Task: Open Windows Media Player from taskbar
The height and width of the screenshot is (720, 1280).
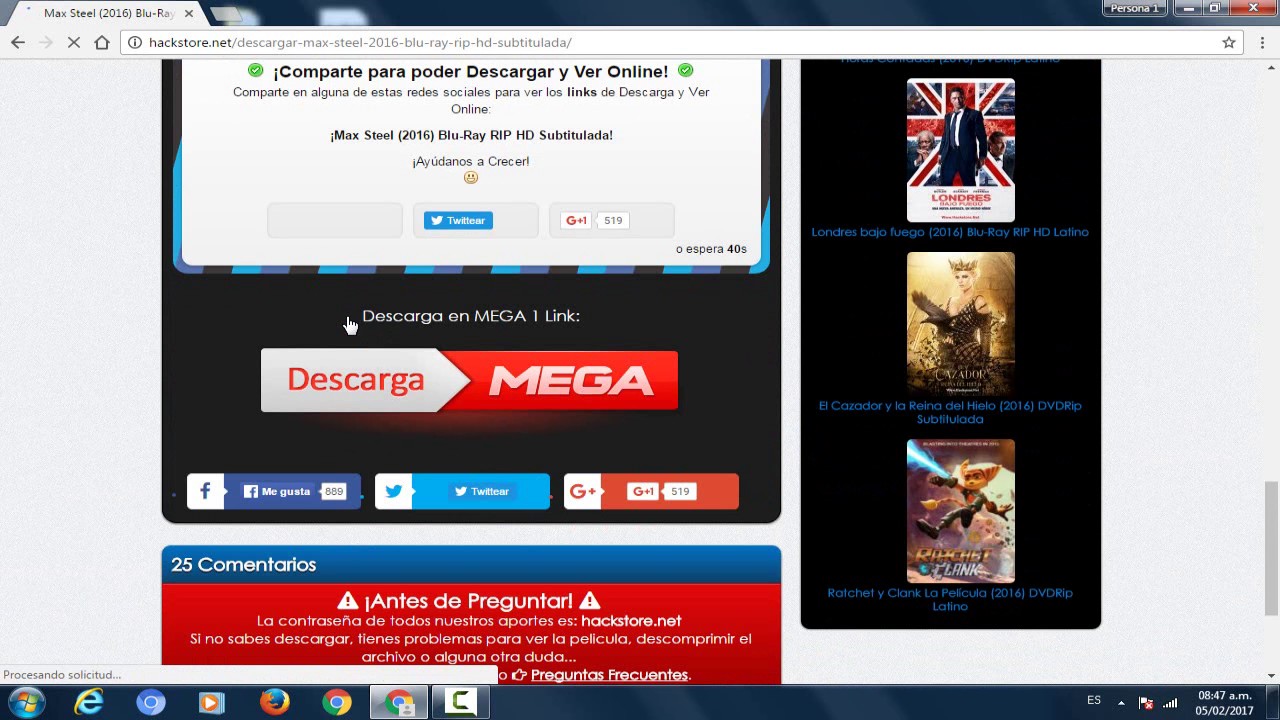Action: click(212, 703)
